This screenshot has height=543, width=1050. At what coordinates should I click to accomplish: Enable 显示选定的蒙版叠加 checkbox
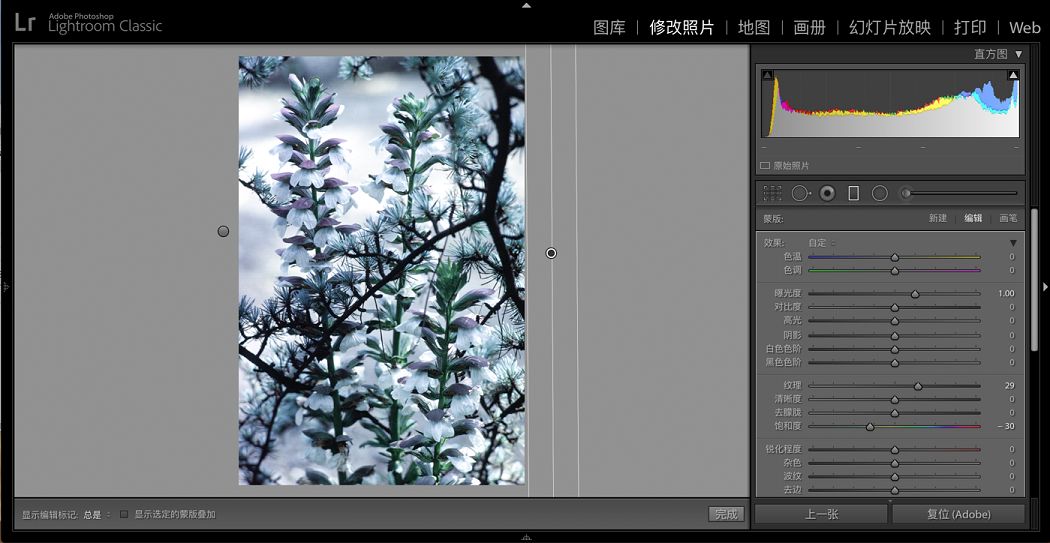(x=124, y=514)
